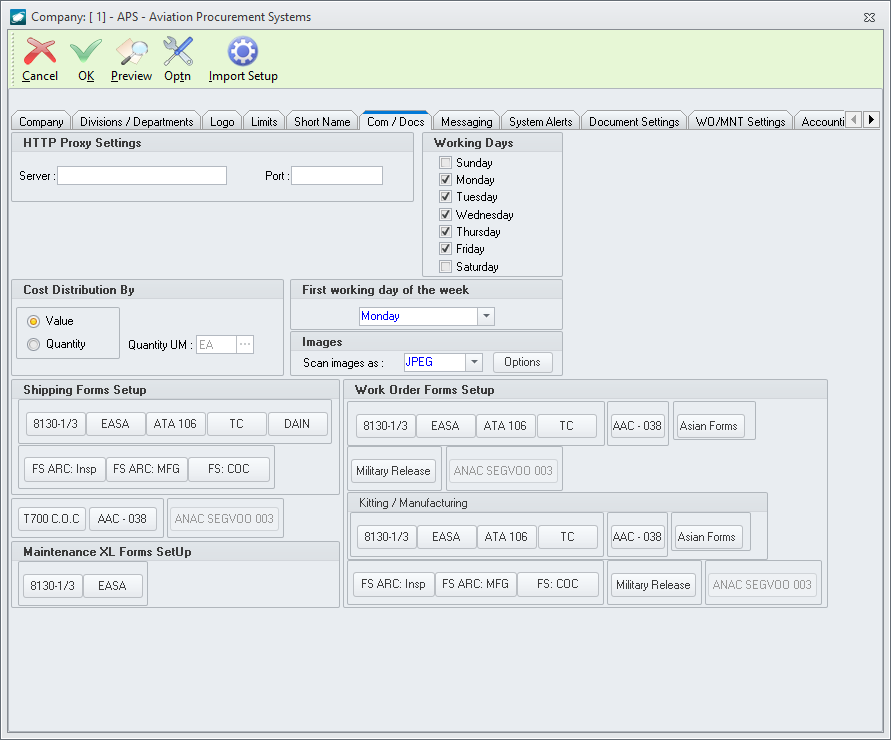The image size is (891, 740).
Task: Switch to the Logo tab
Action: point(222,122)
